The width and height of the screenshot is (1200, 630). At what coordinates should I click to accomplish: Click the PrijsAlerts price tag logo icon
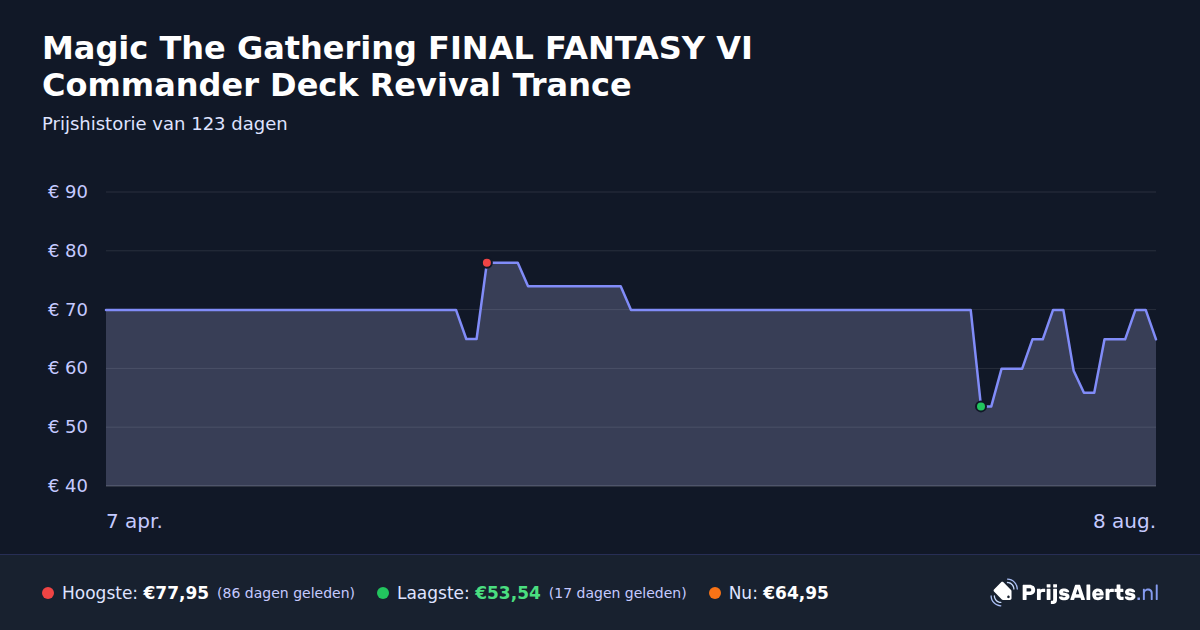pos(1003,592)
